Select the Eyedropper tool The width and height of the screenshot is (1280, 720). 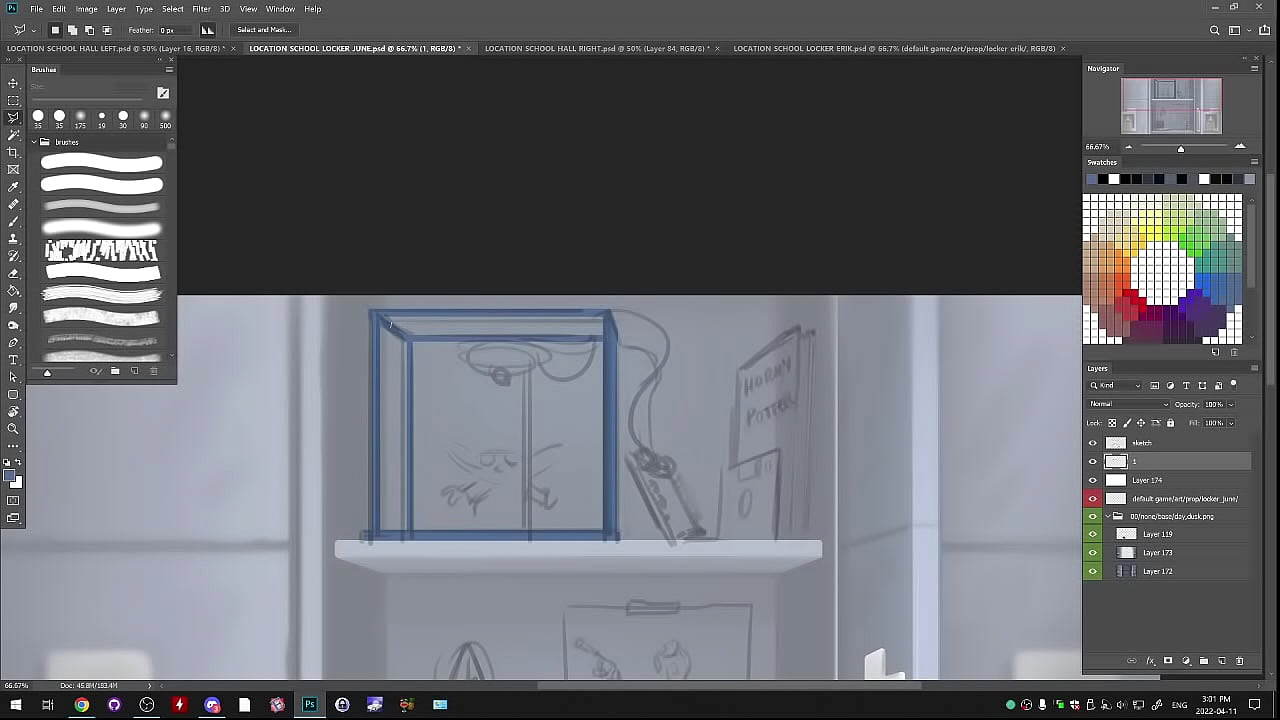[x=13, y=187]
